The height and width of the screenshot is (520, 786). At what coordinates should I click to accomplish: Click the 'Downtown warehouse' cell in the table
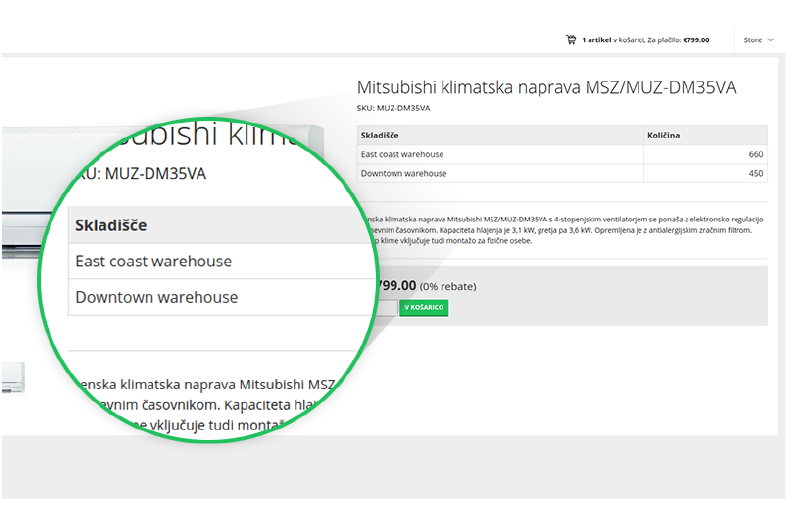[500, 174]
